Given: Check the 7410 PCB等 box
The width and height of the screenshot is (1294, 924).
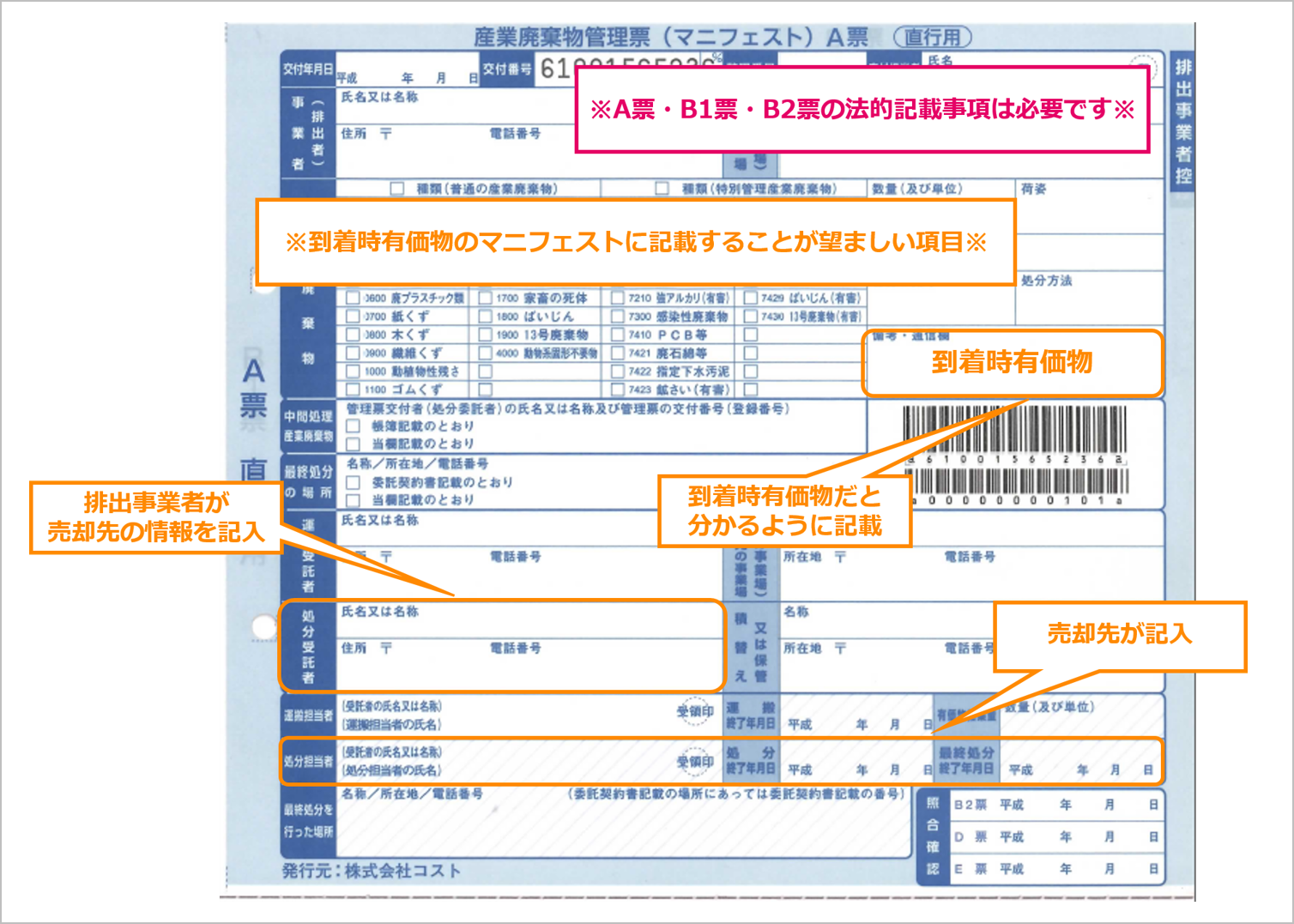Looking at the screenshot, I should (x=618, y=335).
